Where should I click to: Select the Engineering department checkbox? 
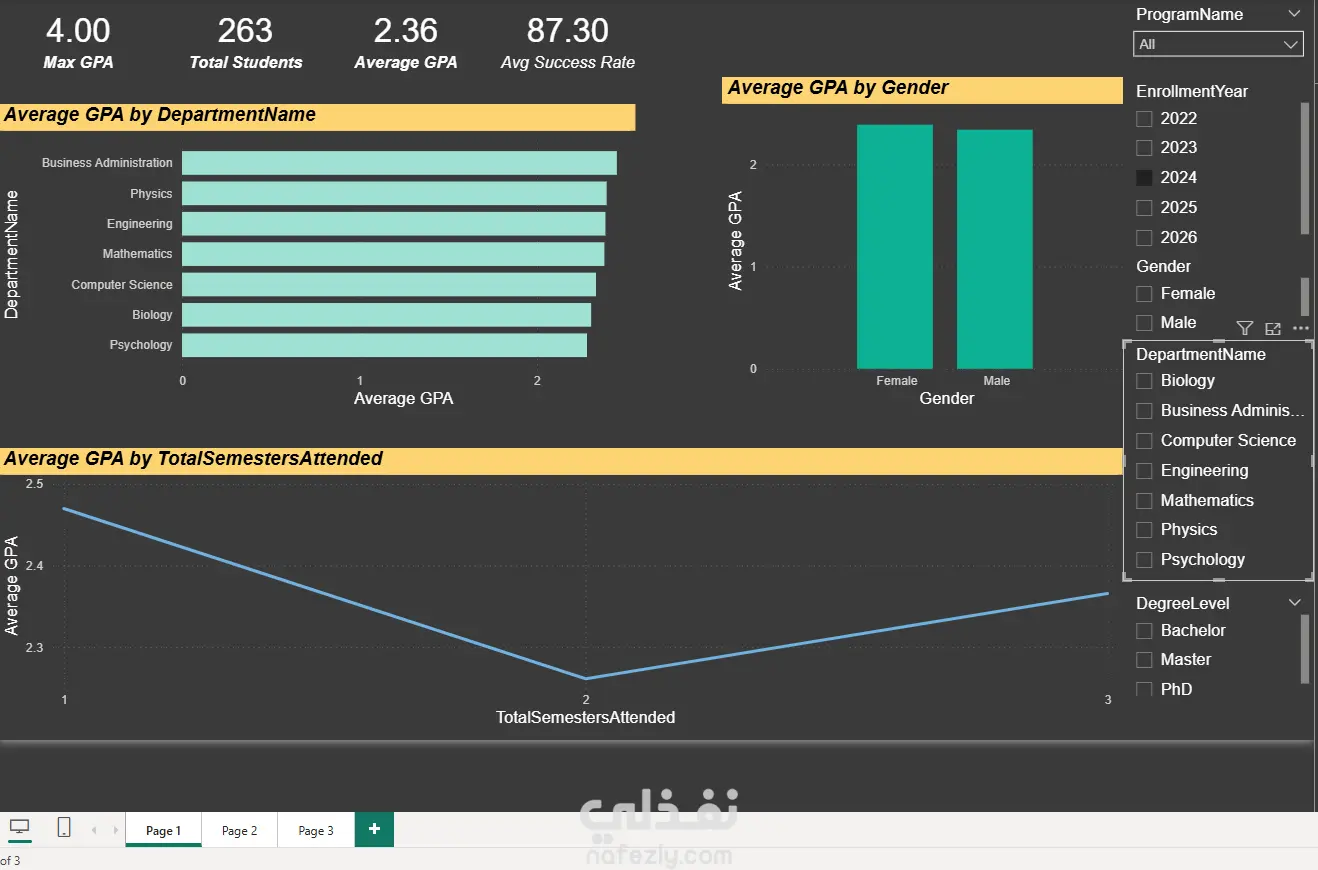click(x=1144, y=471)
